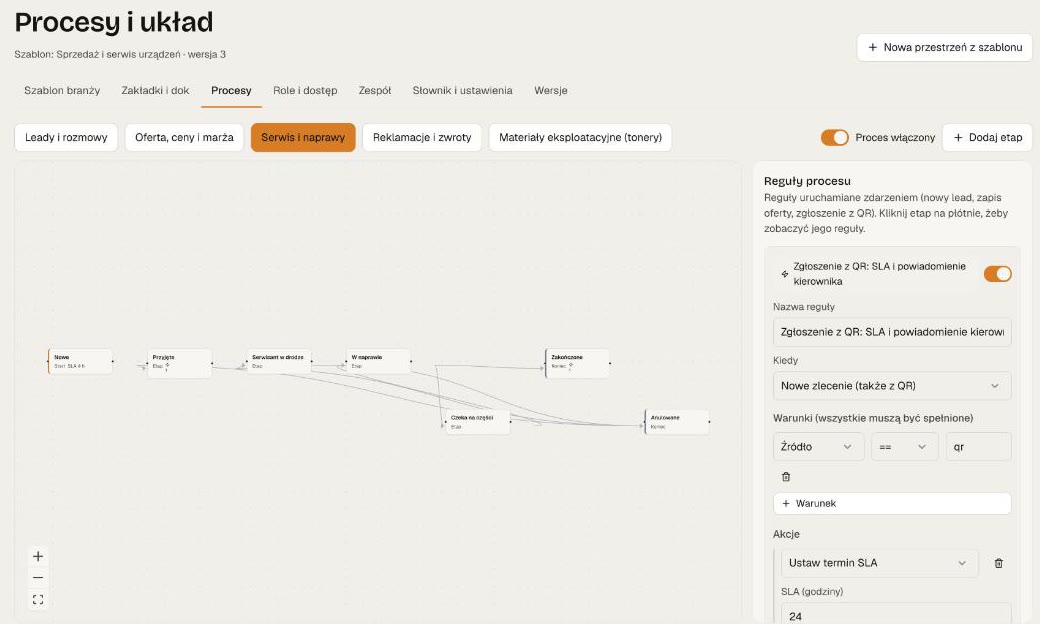Select the Leady i rozmowy process

click(x=66, y=137)
